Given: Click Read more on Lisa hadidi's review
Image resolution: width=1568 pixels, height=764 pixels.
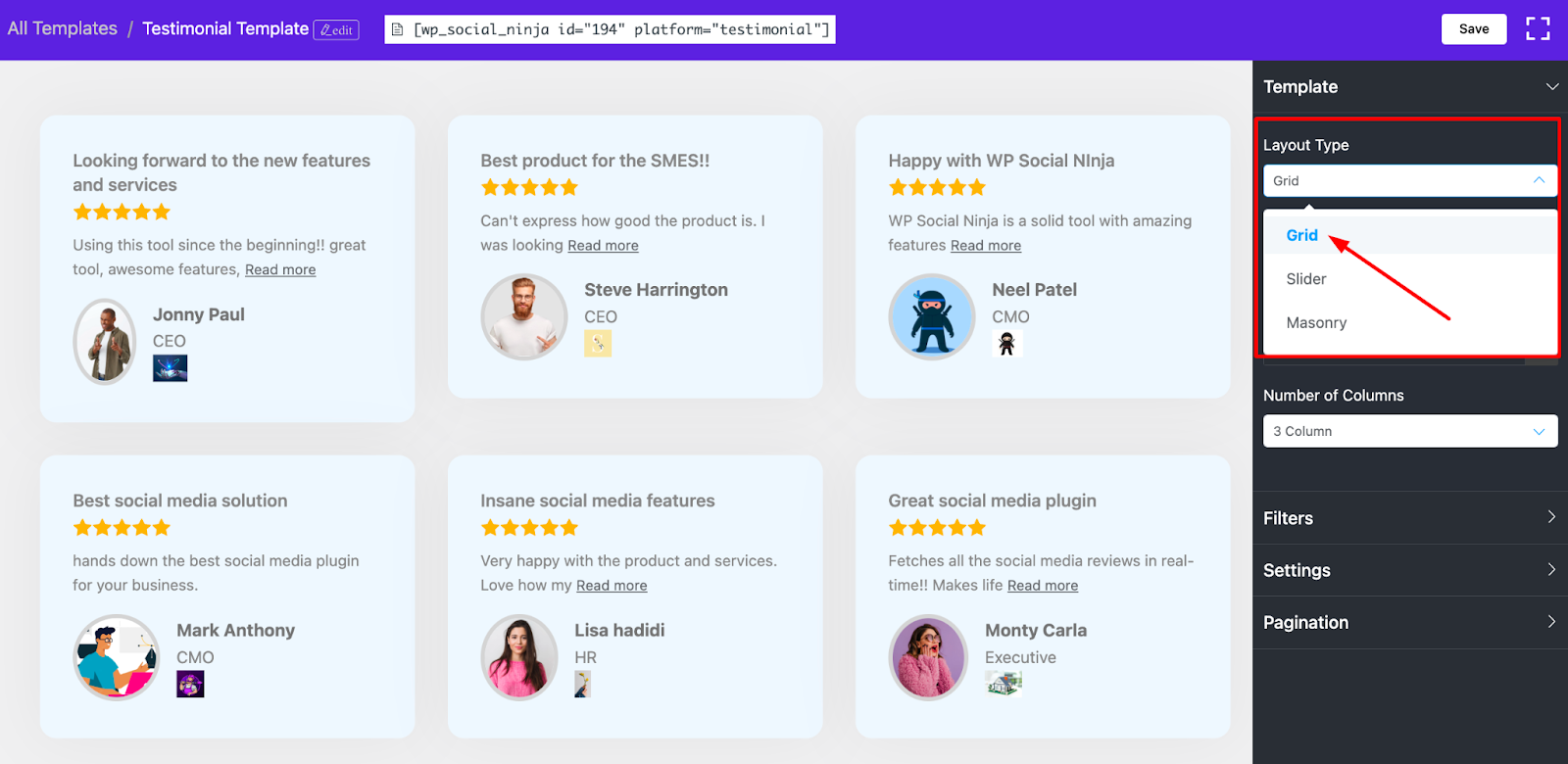Looking at the screenshot, I should [x=612, y=586].
